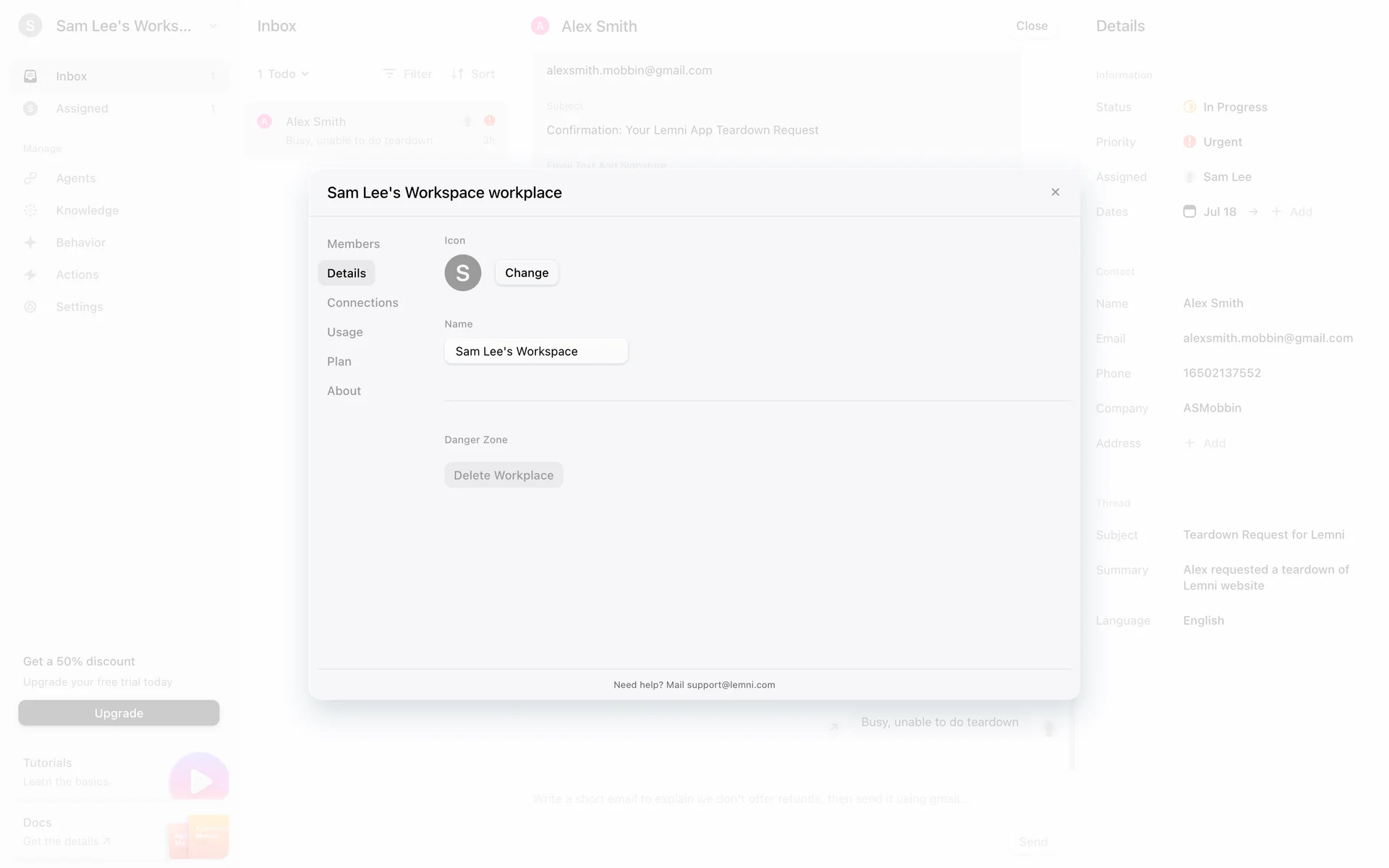Click the workspace Name input field

[535, 352]
